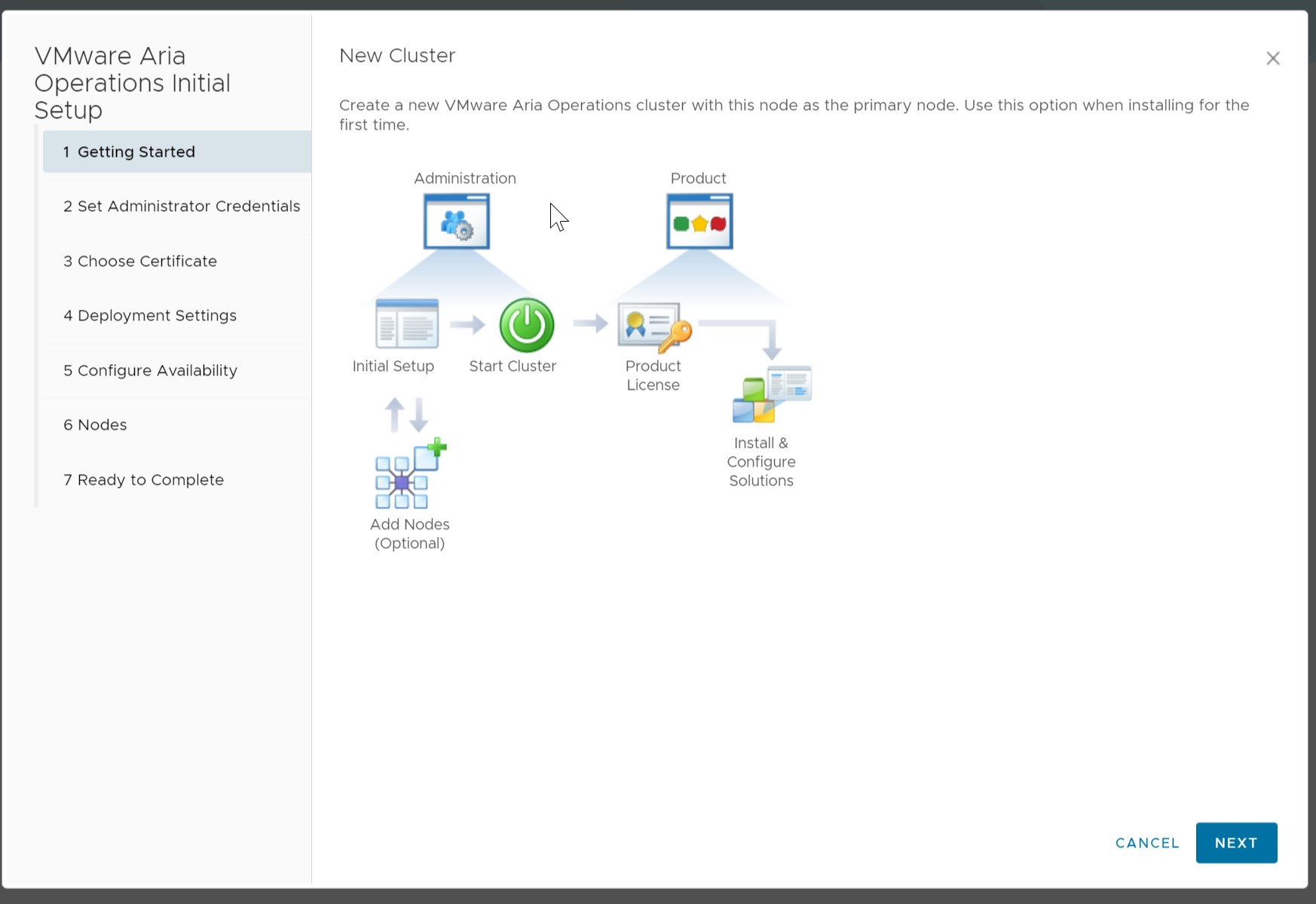The height and width of the screenshot is (904, 1316).
Task: Click the description text about creating a new cluster
Action: pyautogui.click(x=794, y=115)
